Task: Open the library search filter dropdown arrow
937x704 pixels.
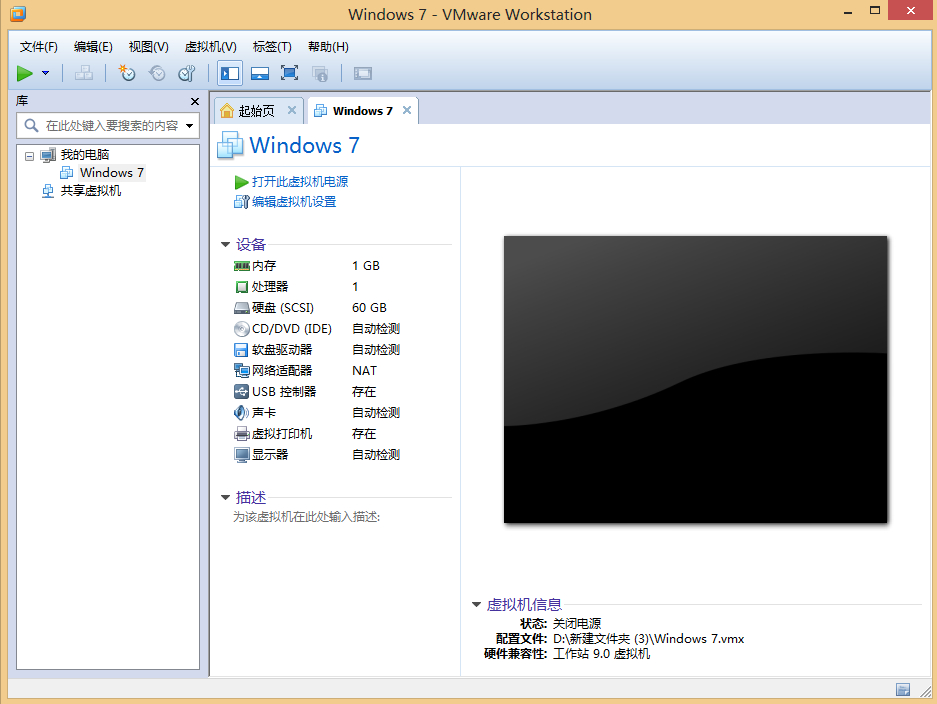Action: [x=189, y=126]
